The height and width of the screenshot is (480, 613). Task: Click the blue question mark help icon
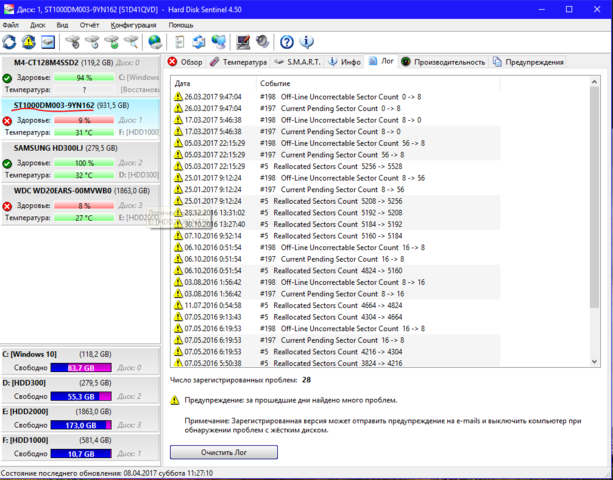click(x=287, y=42)
